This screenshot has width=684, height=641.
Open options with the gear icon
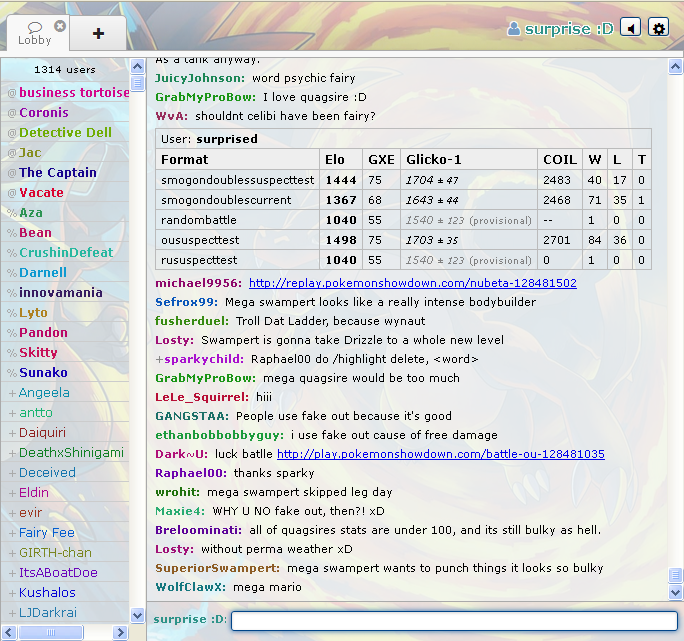658,28
